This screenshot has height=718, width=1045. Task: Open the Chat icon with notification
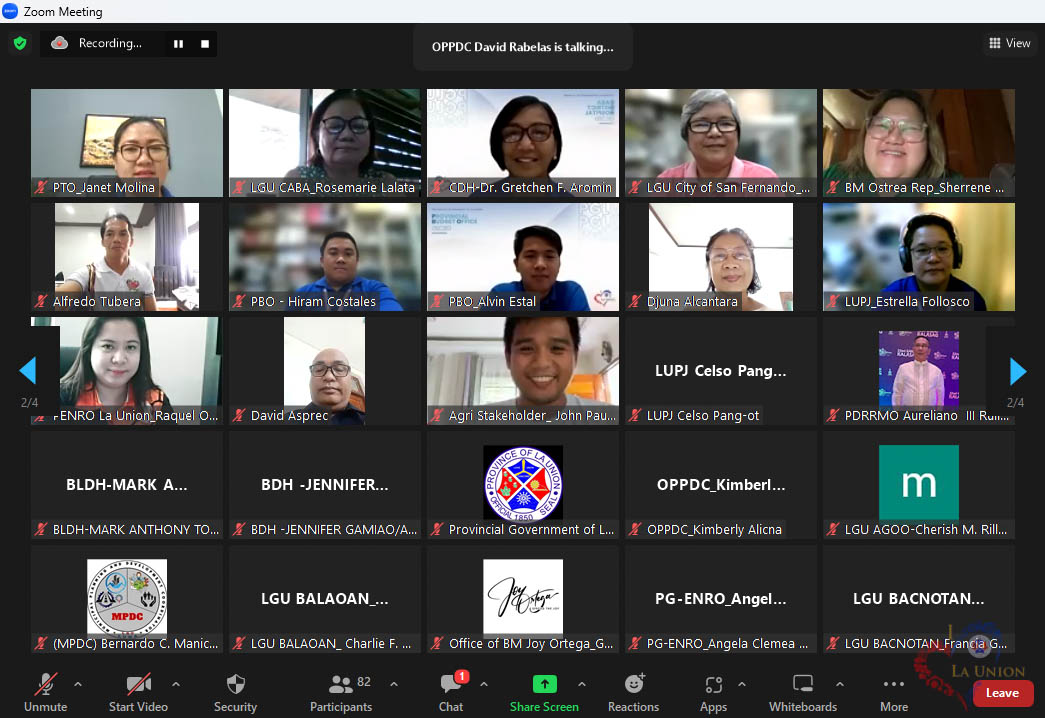[x=451, y=683]
